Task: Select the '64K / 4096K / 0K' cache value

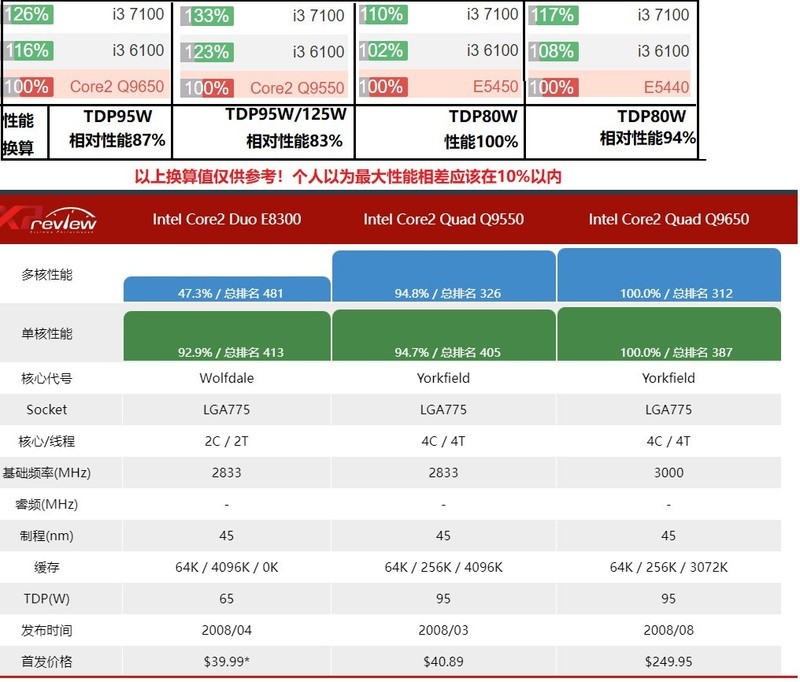Action: coord(227,567)
